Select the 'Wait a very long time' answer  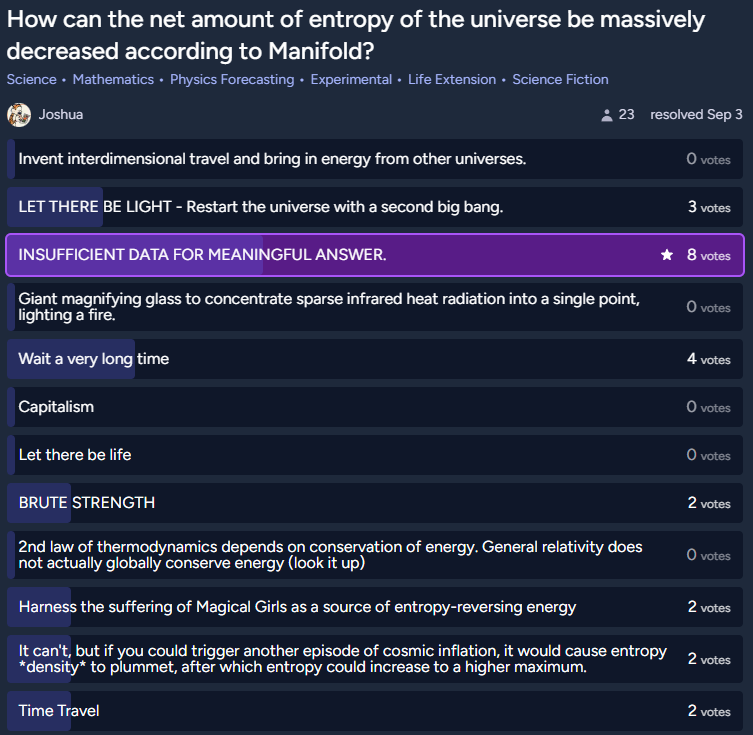tap(375, 359)
